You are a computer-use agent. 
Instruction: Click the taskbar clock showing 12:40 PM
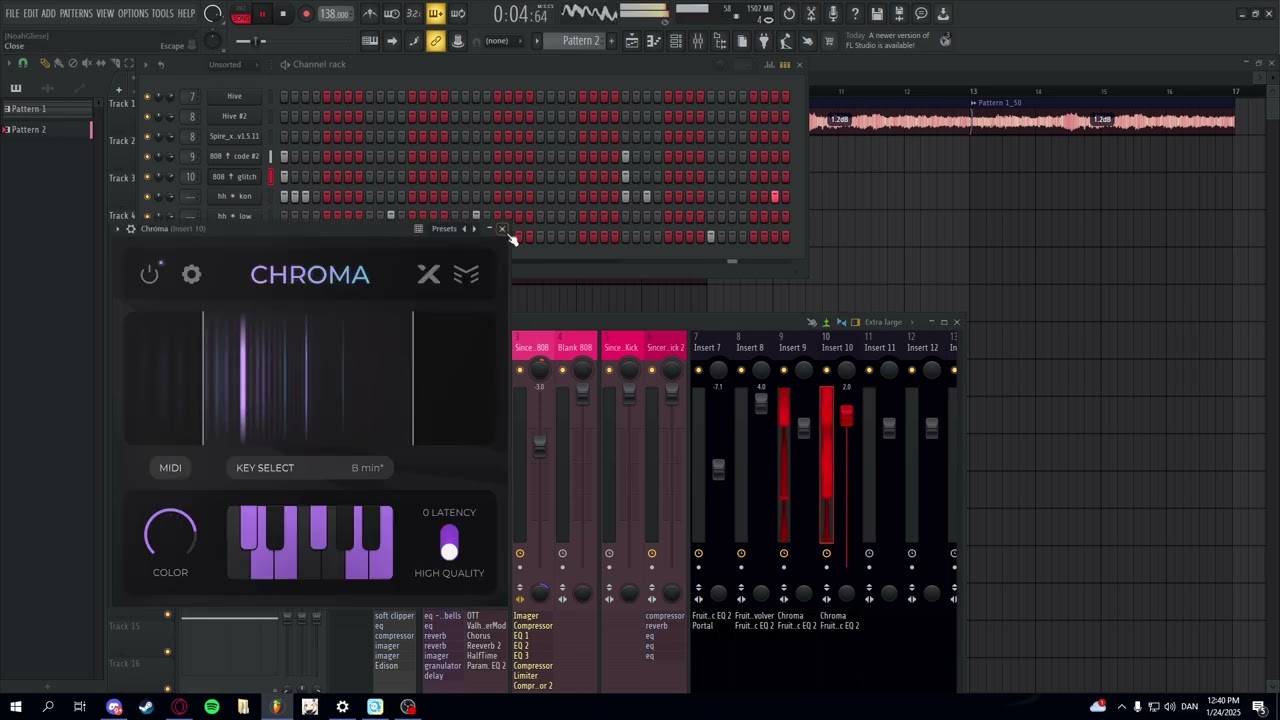tap(1223, 706)
